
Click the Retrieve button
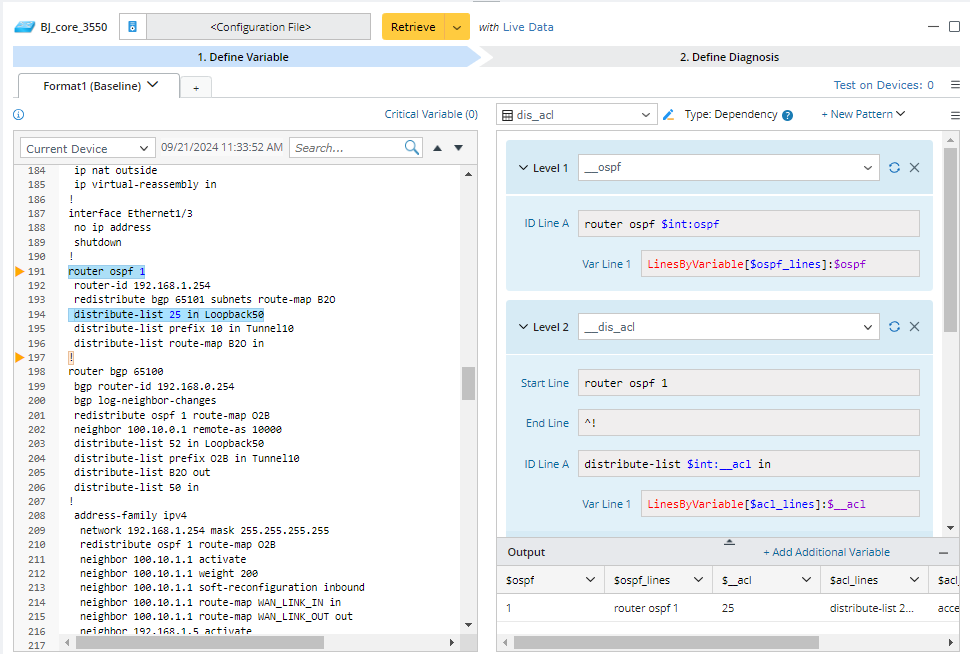(412, 27)
